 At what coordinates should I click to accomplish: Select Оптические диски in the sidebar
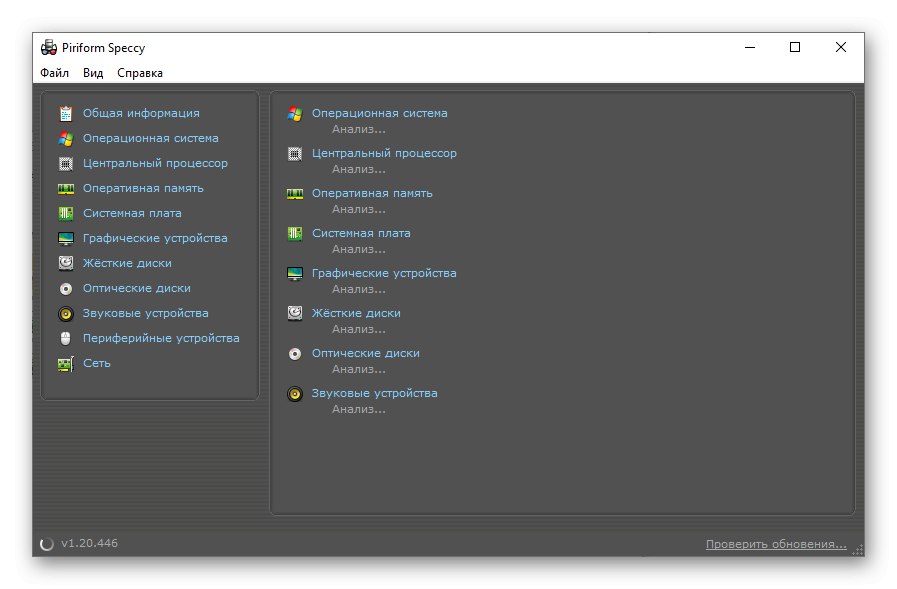click(137, 288)
